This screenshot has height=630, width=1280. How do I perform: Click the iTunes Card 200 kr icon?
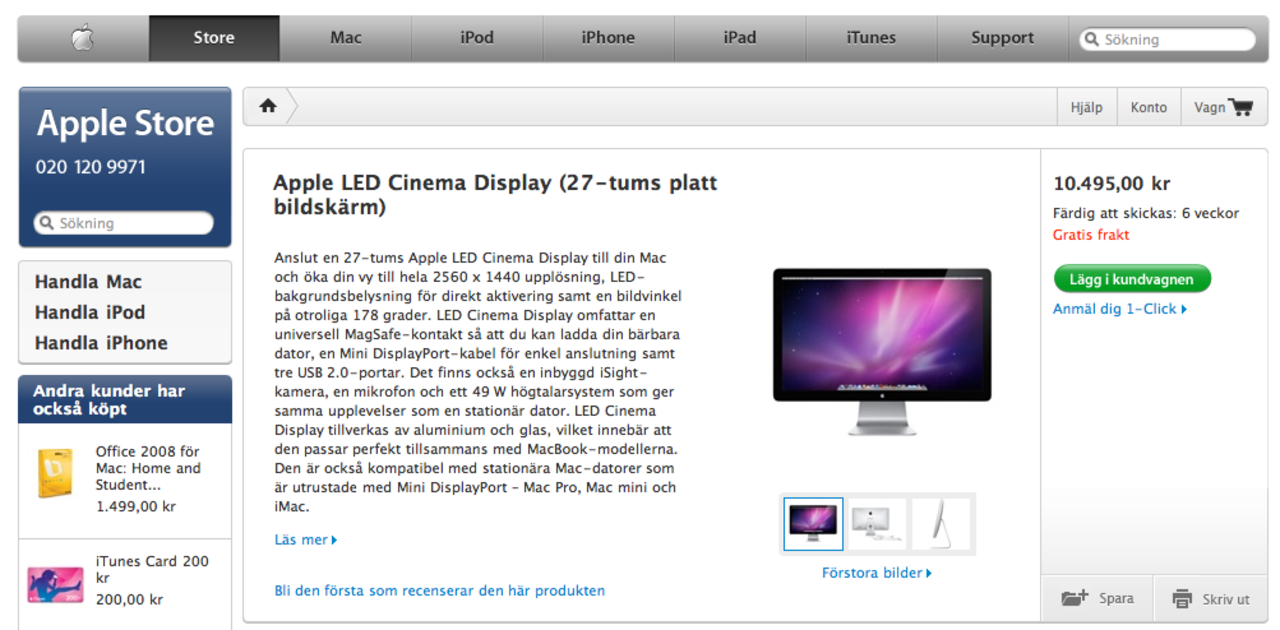pos(55,584)
